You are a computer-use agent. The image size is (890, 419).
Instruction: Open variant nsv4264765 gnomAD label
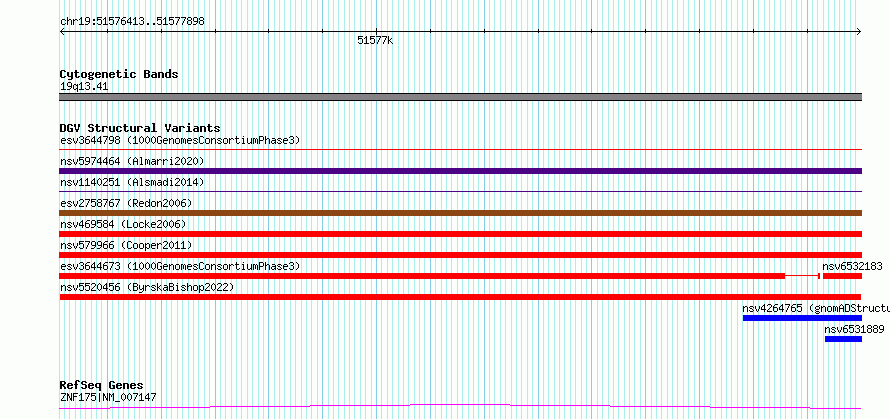click(x=816, y=308)
